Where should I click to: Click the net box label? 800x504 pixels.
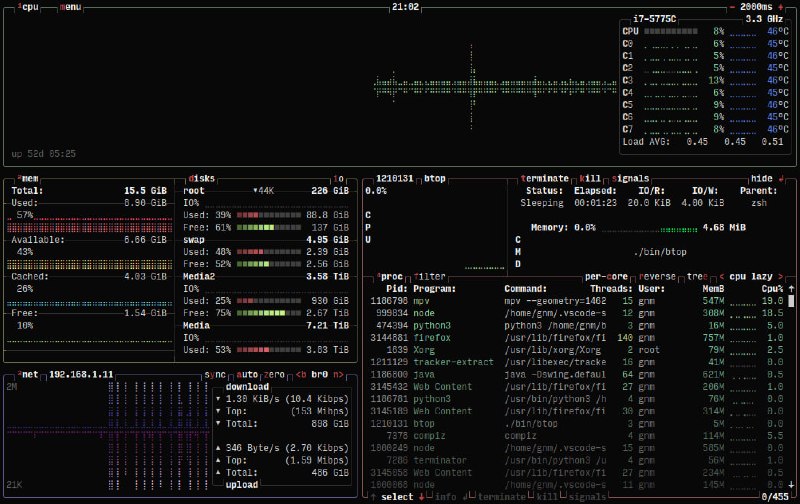pos(30,374)
